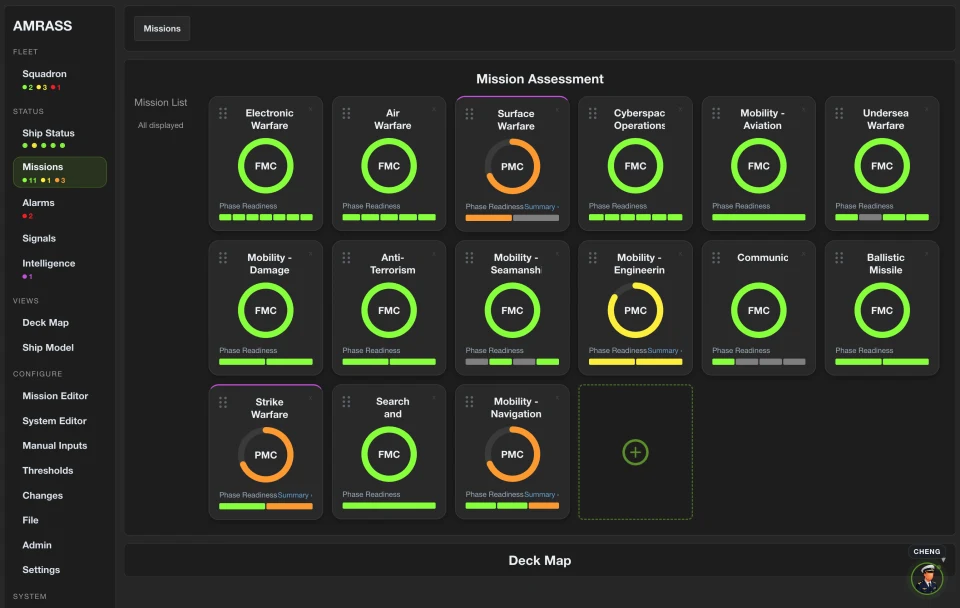Remove the Undersea Warfare card with its x

927,109
